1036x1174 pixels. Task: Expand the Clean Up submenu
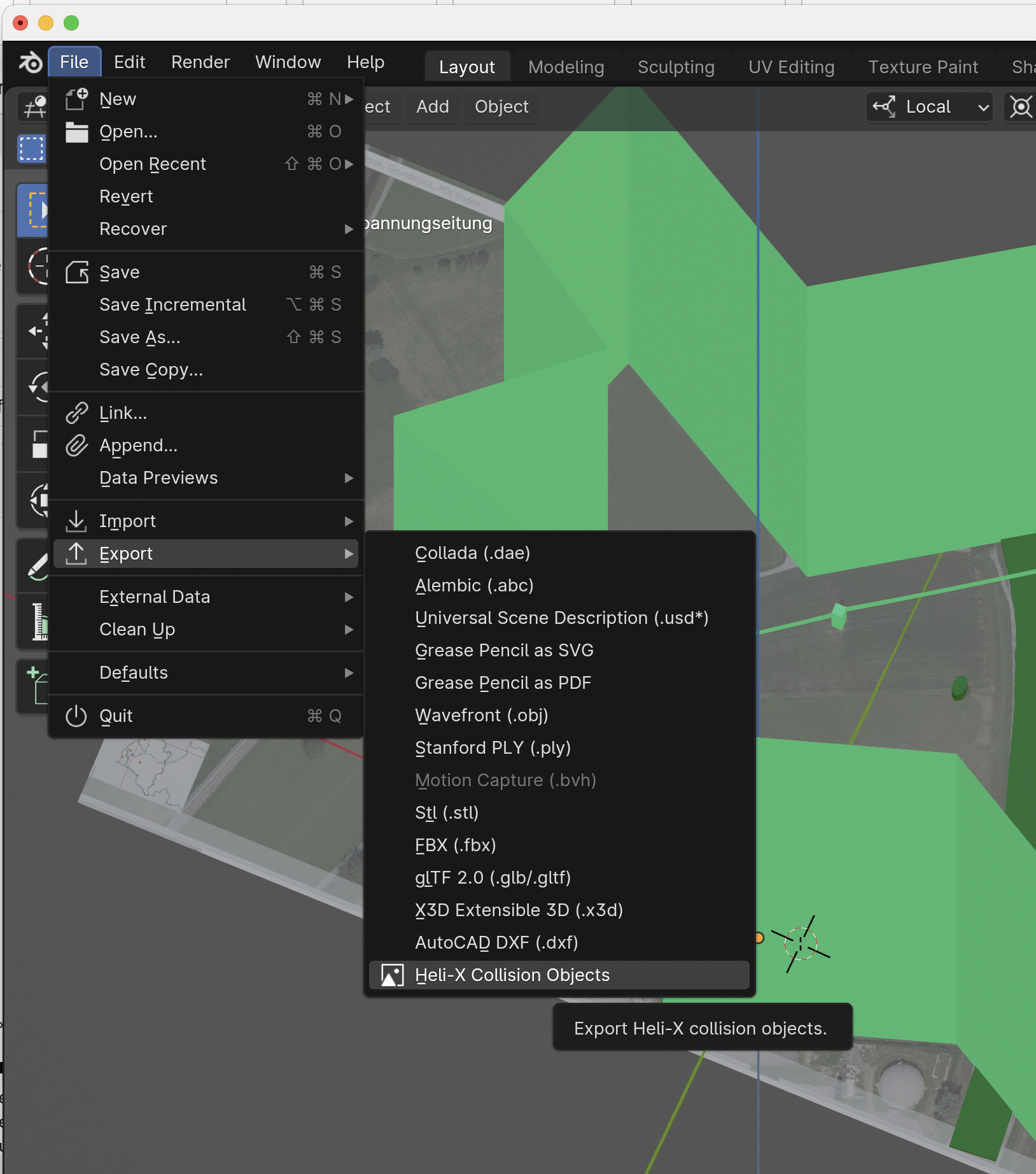349,630
